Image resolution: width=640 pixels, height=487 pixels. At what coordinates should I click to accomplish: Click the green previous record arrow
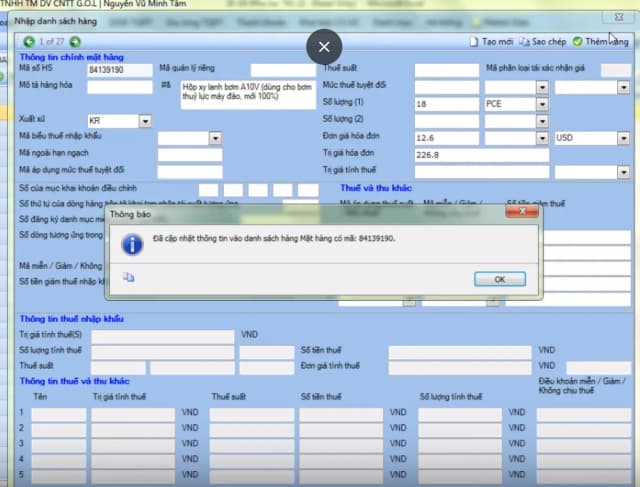[x=27, y=42]
